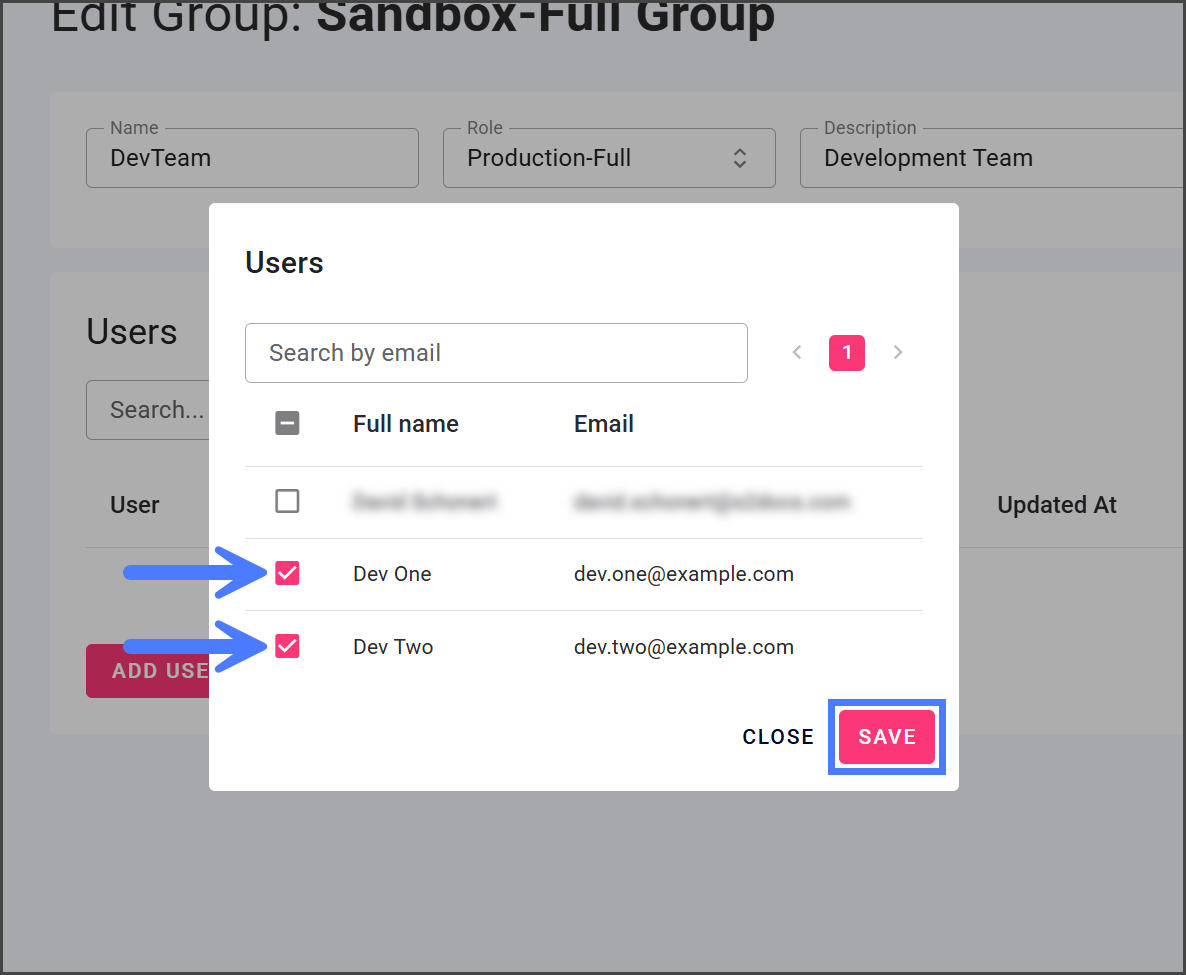Go to next page of users
The image size is (1186, 975).
(898, 352)
